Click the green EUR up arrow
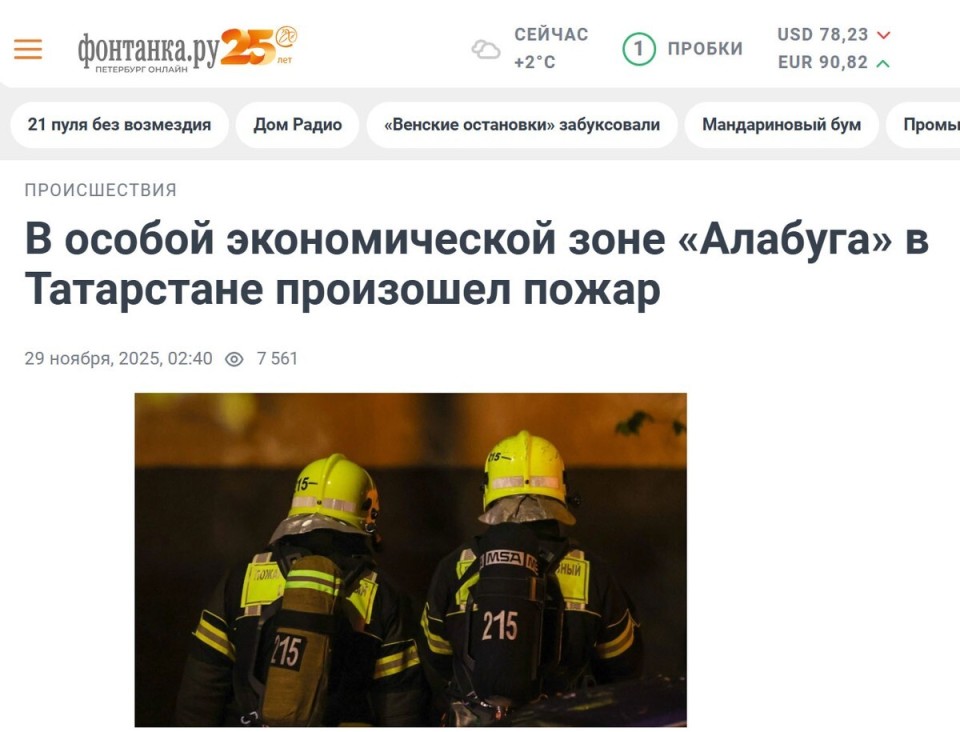 click(x=883, y=63)
